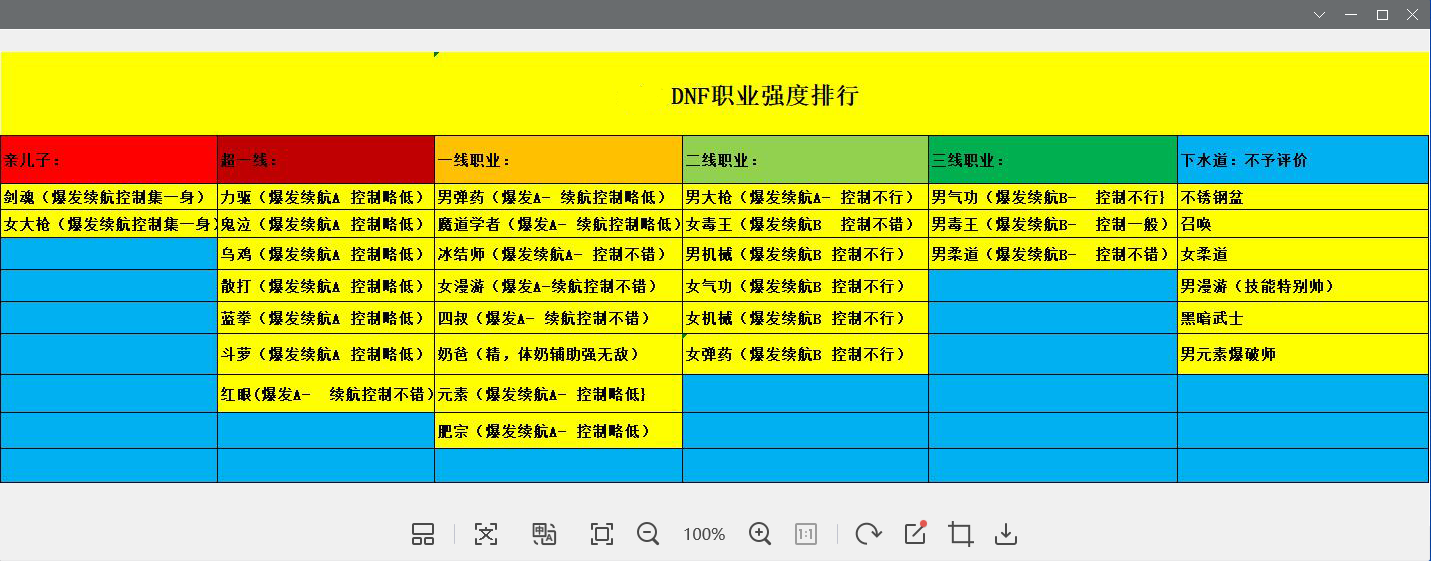Click the cell starting with '剑魂'
1431x561 pixels.
click(x=109, y=197)
